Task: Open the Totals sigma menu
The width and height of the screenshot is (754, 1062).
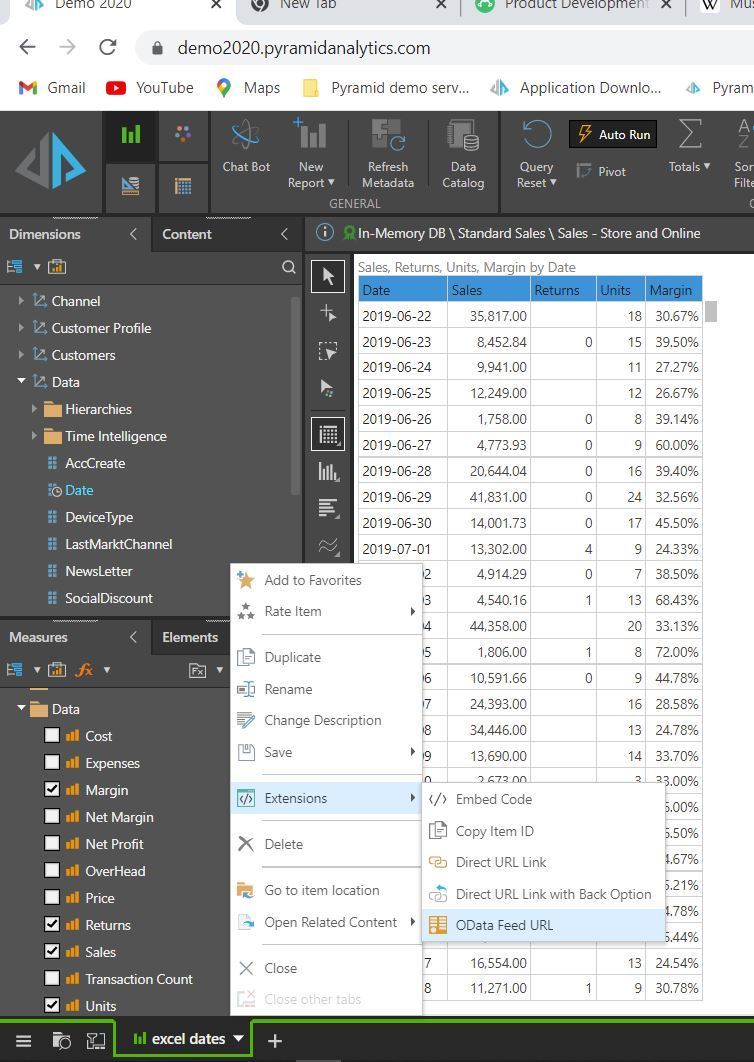Action: 690,145
